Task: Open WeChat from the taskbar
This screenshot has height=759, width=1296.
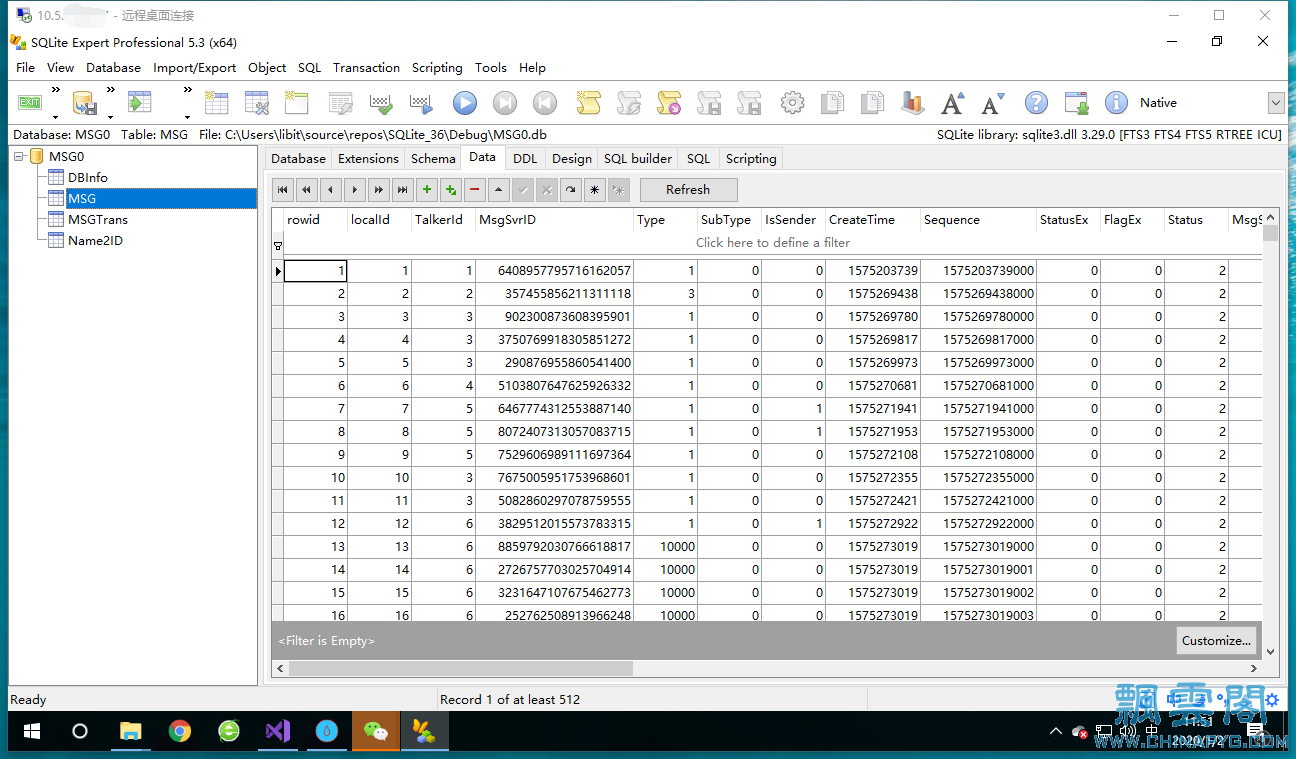Action: click(x=376, y=732)
